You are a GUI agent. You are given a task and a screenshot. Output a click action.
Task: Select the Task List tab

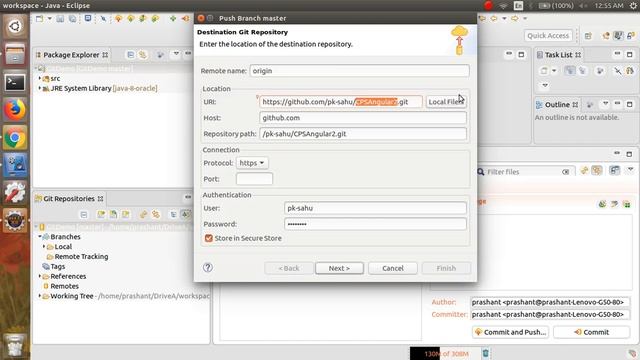(x=558, y=55)
